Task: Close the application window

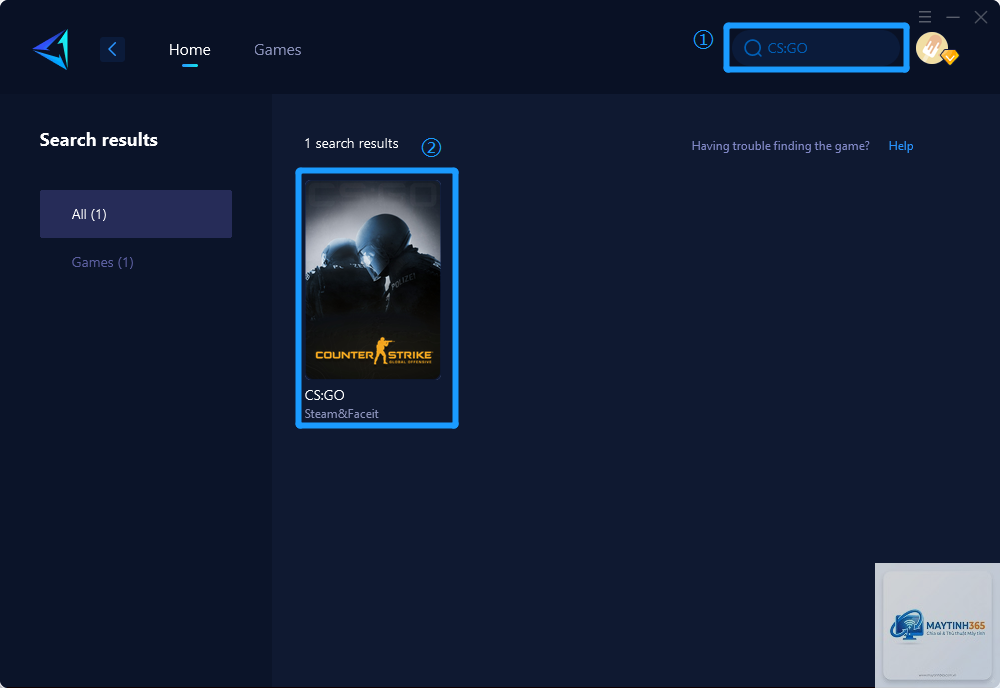Action: pyautogui.click(x=981, y=17)
